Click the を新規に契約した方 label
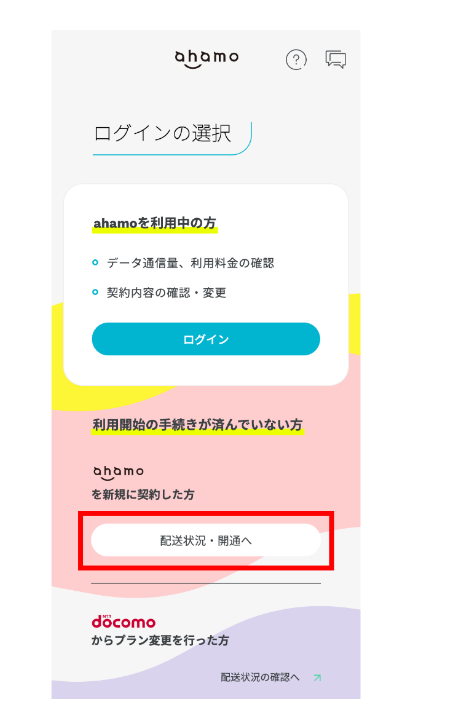 (143, 494)
